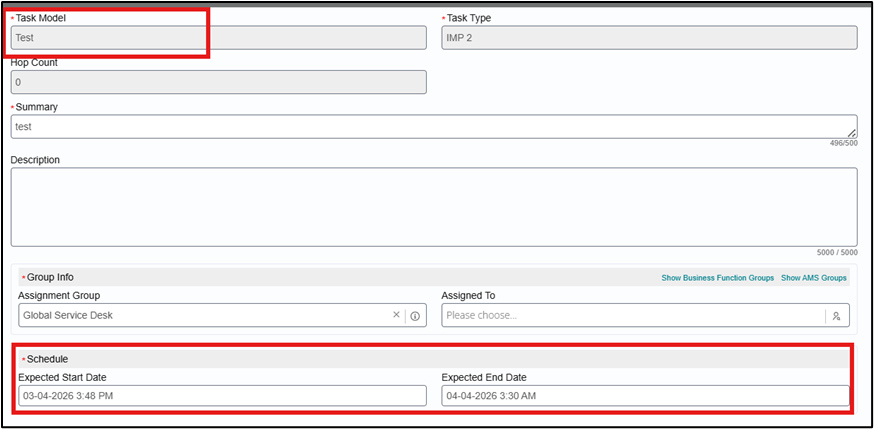Image resolution: width=874 pixels, height=429 pixels.
Task: Open the Assignment Group info icon
Action: 415,316
